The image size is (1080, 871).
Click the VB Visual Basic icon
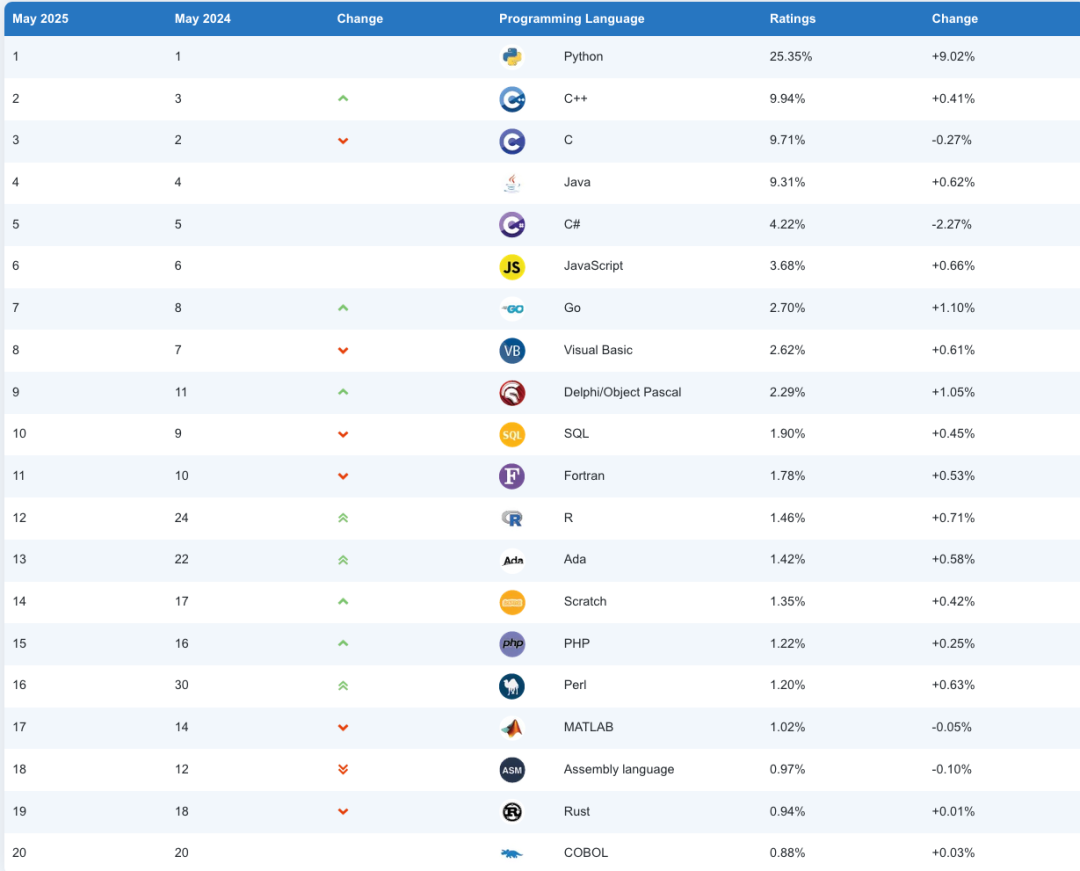[x=512, y=350]
